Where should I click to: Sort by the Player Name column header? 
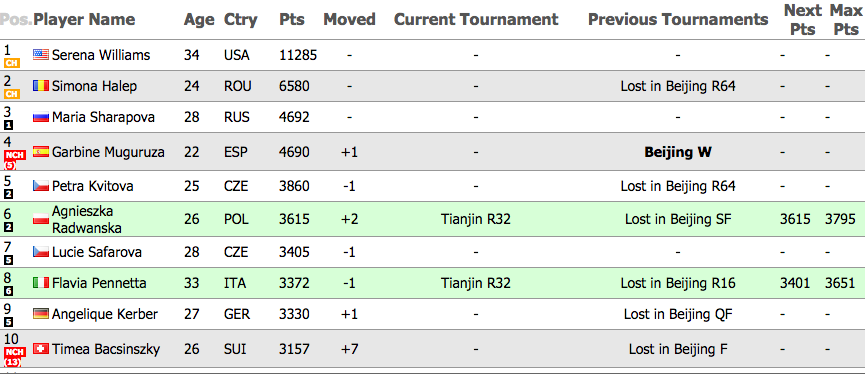coord(84,19)
